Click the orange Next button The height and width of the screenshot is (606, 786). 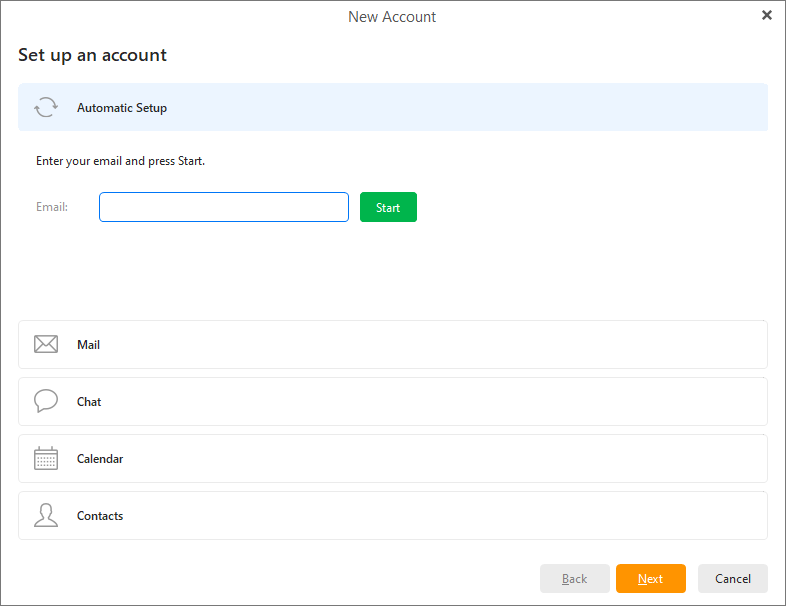point(651,579)
